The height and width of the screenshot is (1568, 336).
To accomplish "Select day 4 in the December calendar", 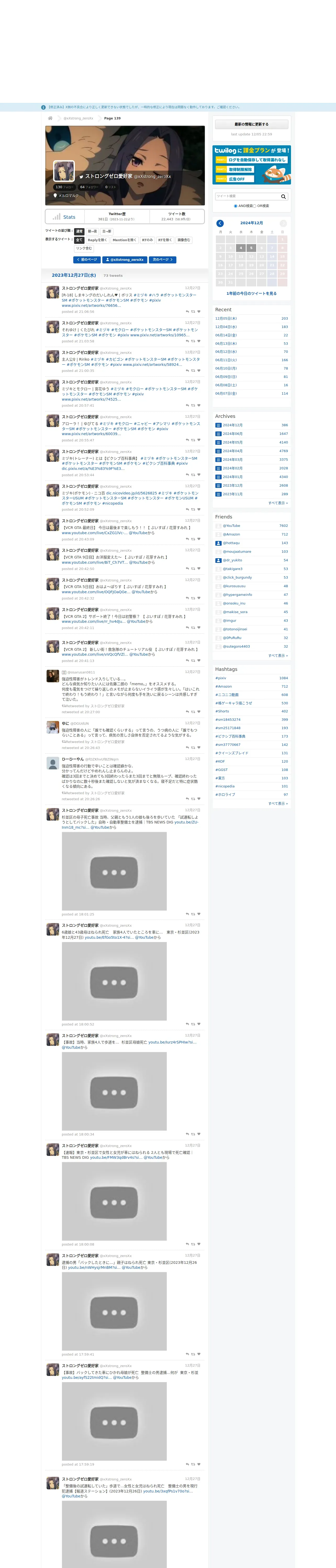I will click(x=241, y=248).
